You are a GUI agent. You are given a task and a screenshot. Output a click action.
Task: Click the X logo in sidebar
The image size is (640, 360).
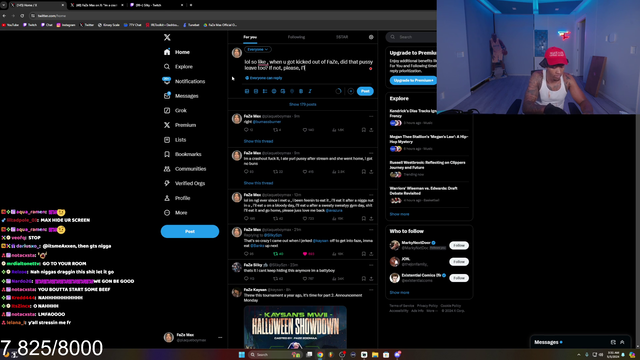pos(167,37)
